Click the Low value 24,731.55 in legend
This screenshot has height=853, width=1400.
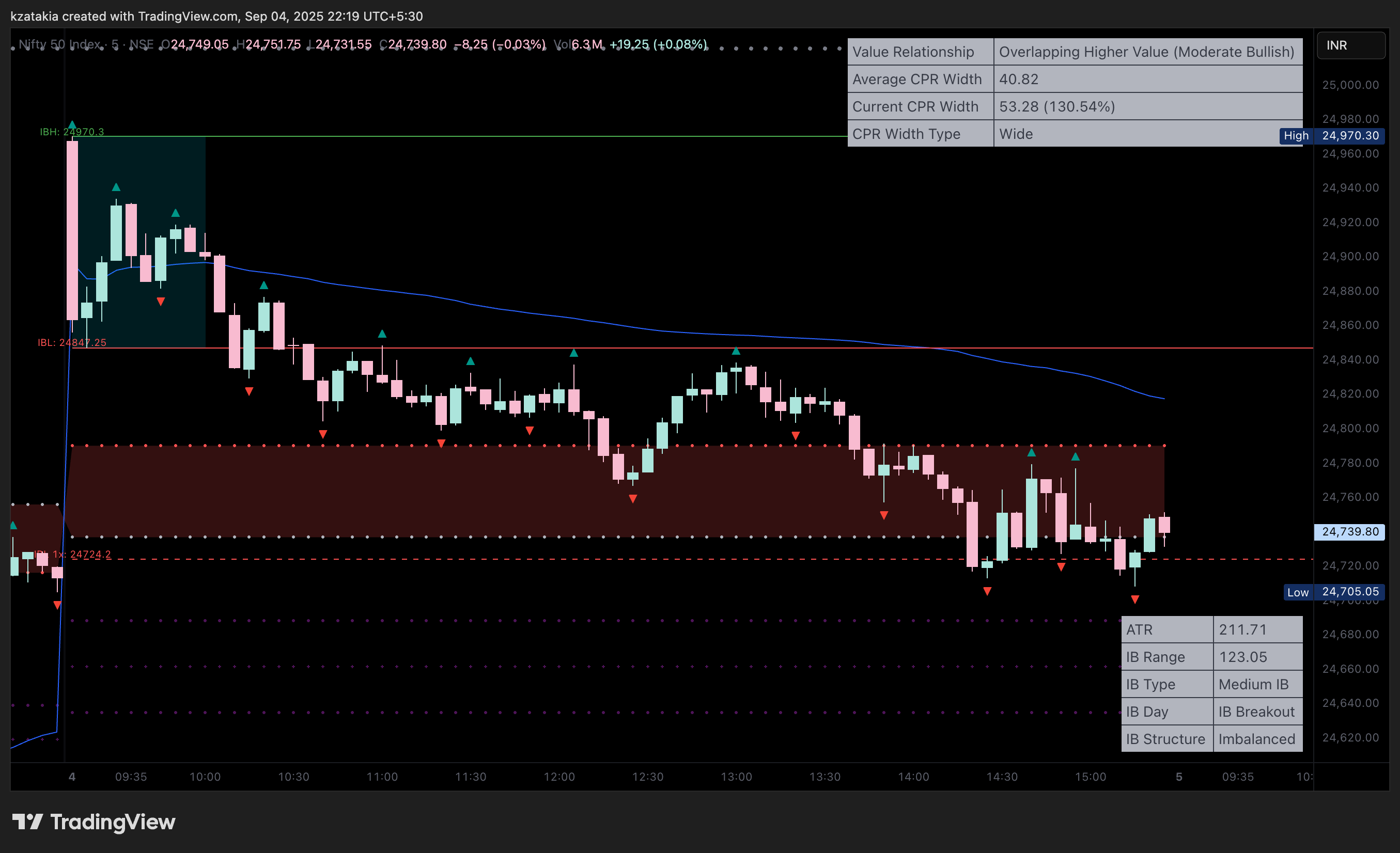[x=343, y=44]
